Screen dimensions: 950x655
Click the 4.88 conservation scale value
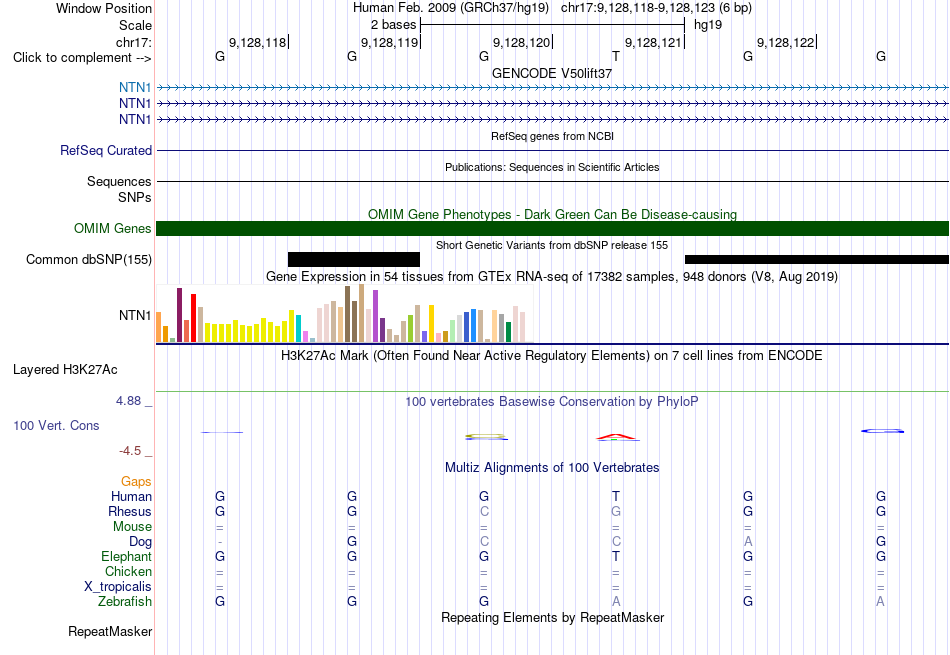click(128, 401)
